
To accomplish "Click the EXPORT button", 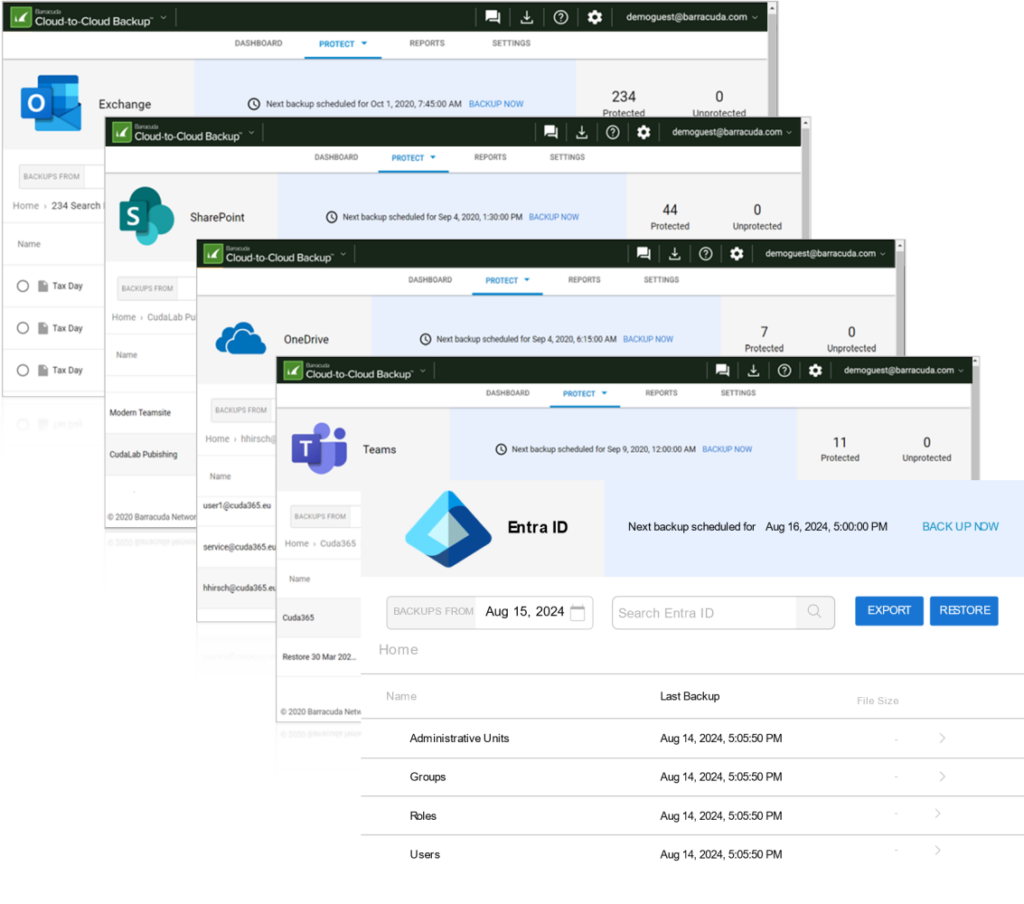I will coord(889,611).
